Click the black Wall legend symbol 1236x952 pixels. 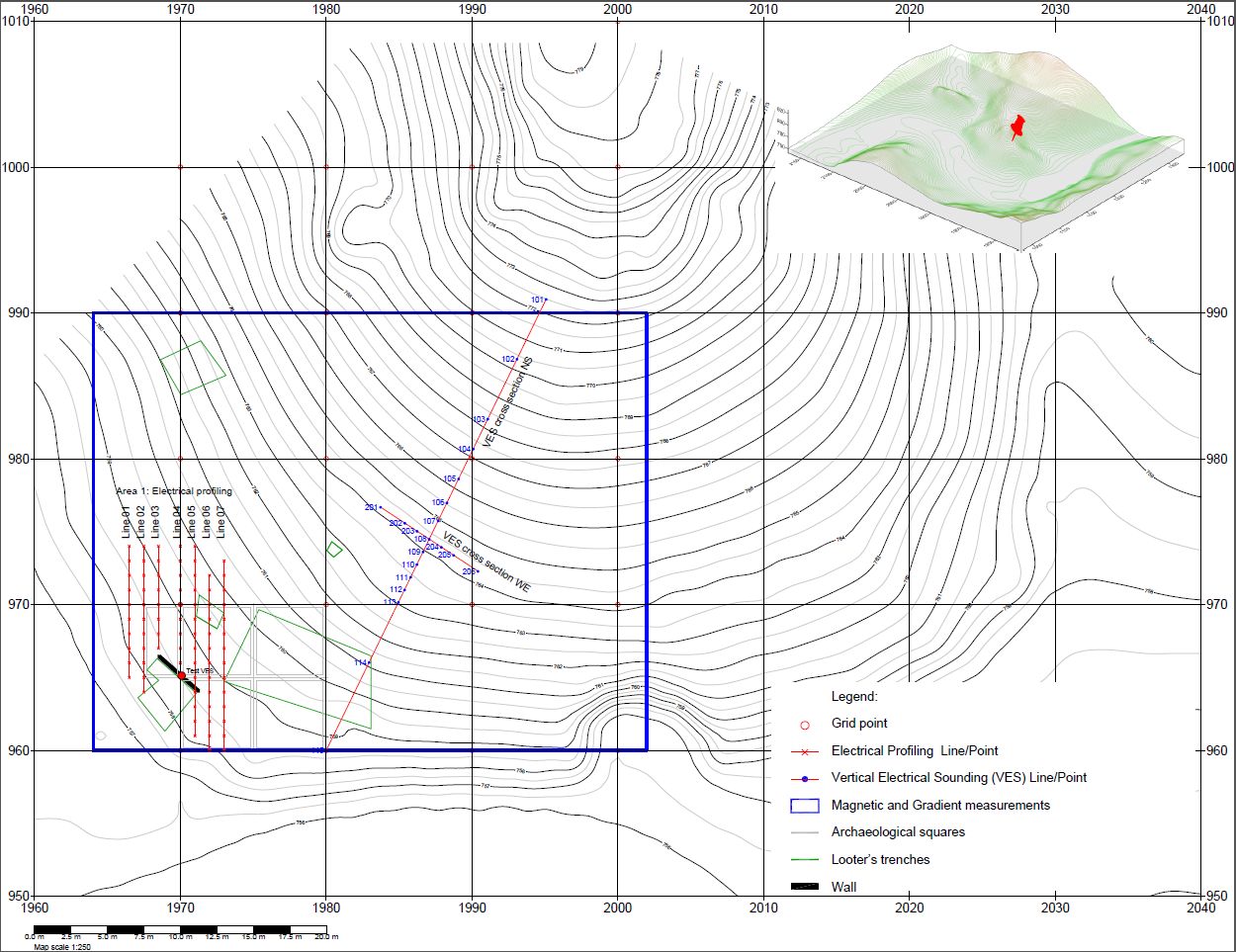coord(805,887)
